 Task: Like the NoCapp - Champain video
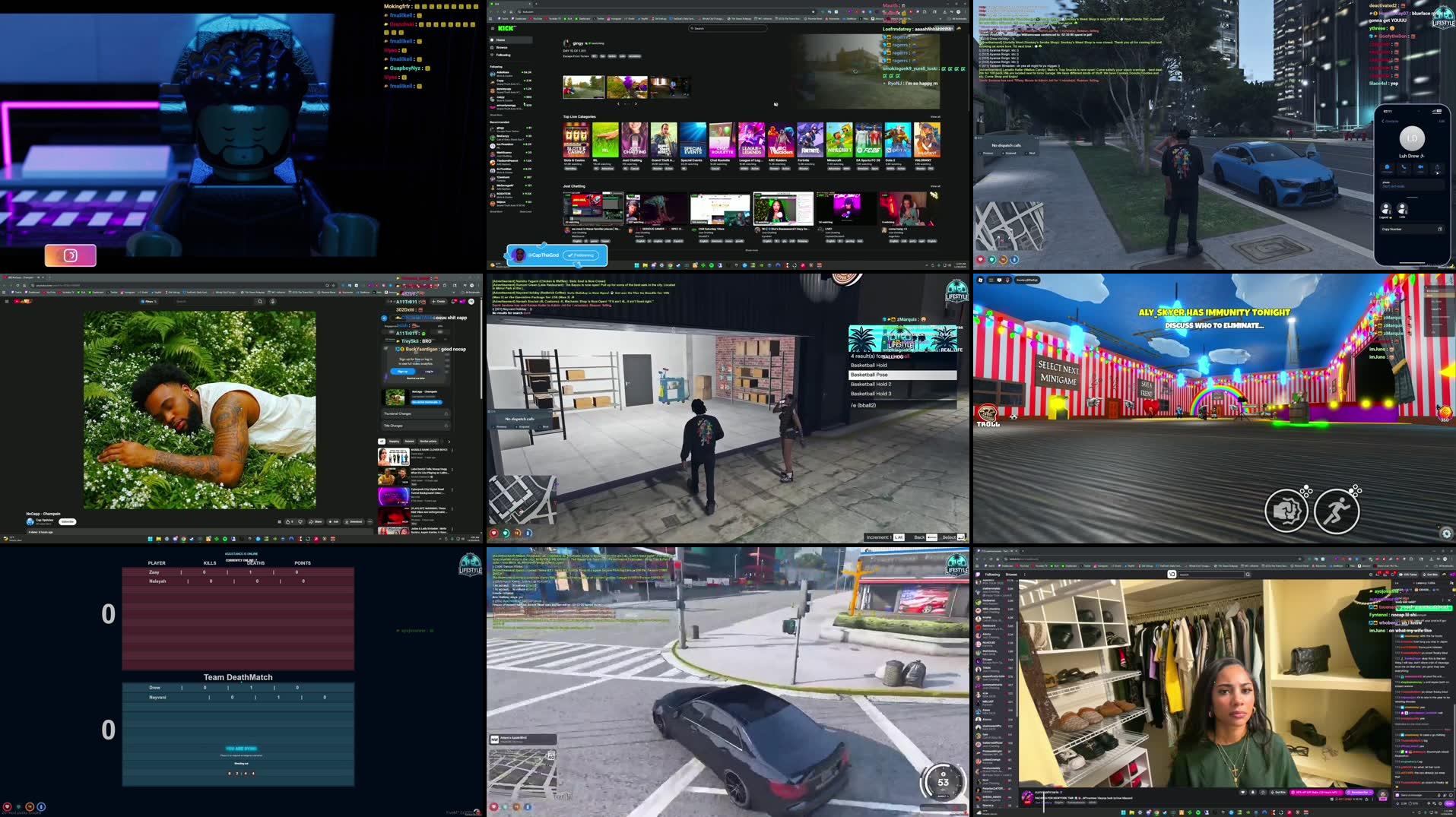287,521
